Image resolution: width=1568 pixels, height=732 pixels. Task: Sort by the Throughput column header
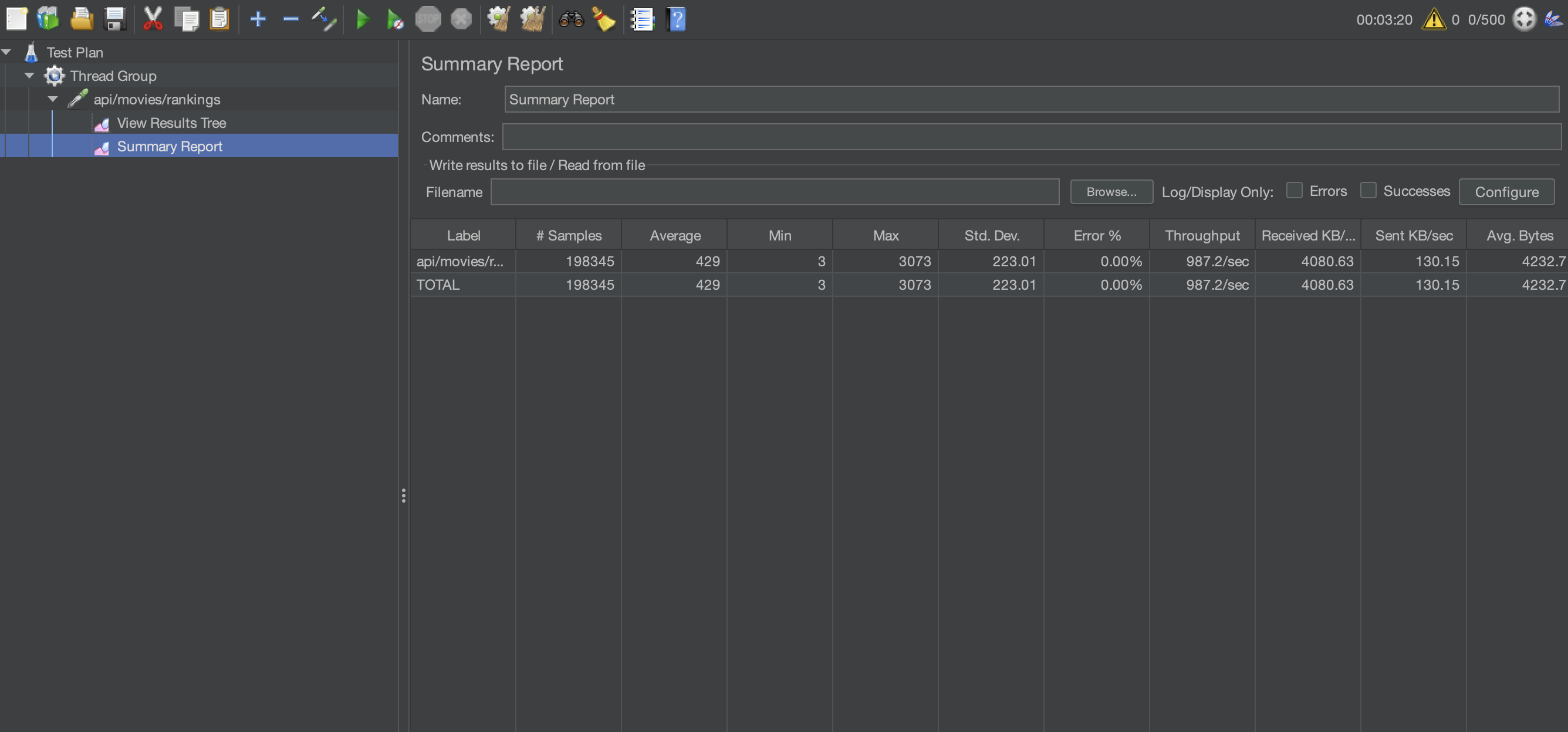coord(1202,235)
